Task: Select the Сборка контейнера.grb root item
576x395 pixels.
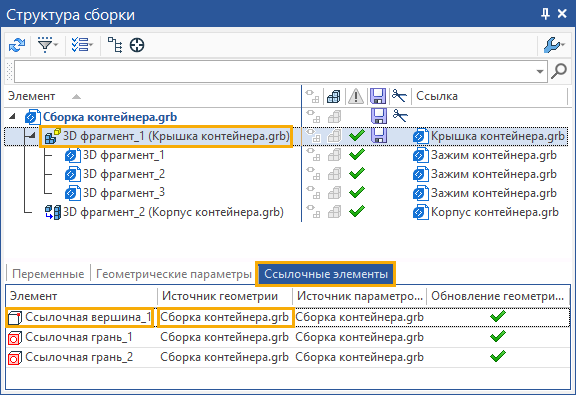Action: point(110,117)
